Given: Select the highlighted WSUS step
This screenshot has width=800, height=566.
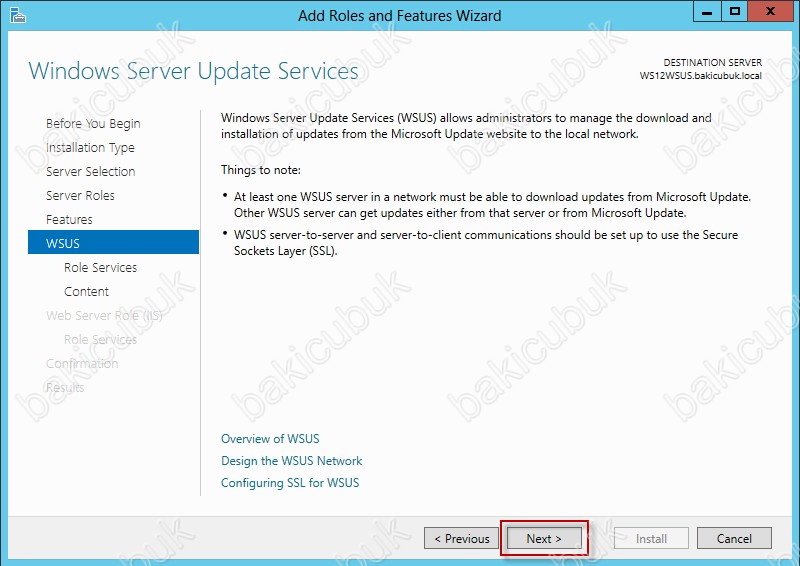Looking at the screenshot, I should [113, 242].
